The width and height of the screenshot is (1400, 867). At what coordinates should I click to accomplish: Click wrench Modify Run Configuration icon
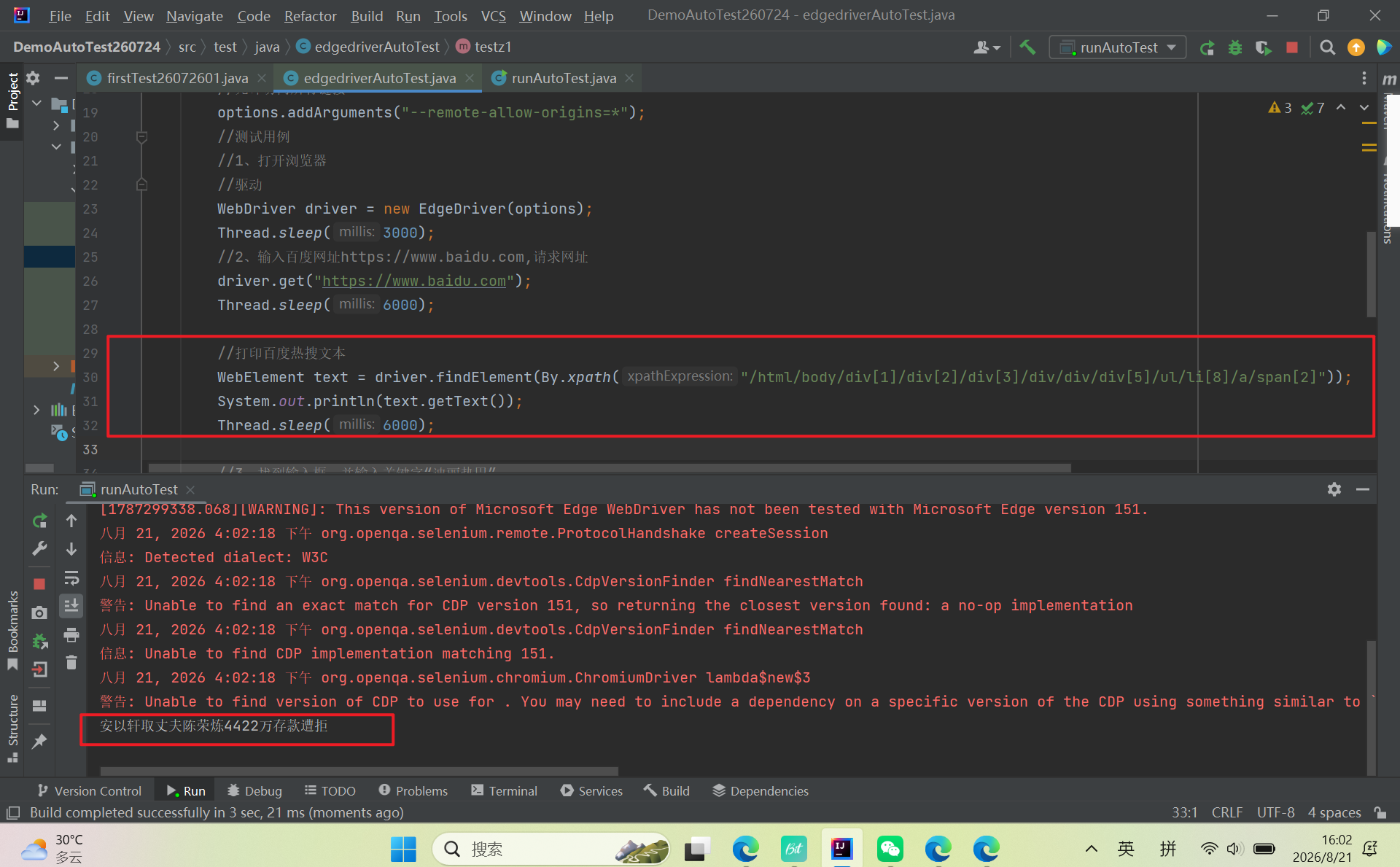click(39, 548)
